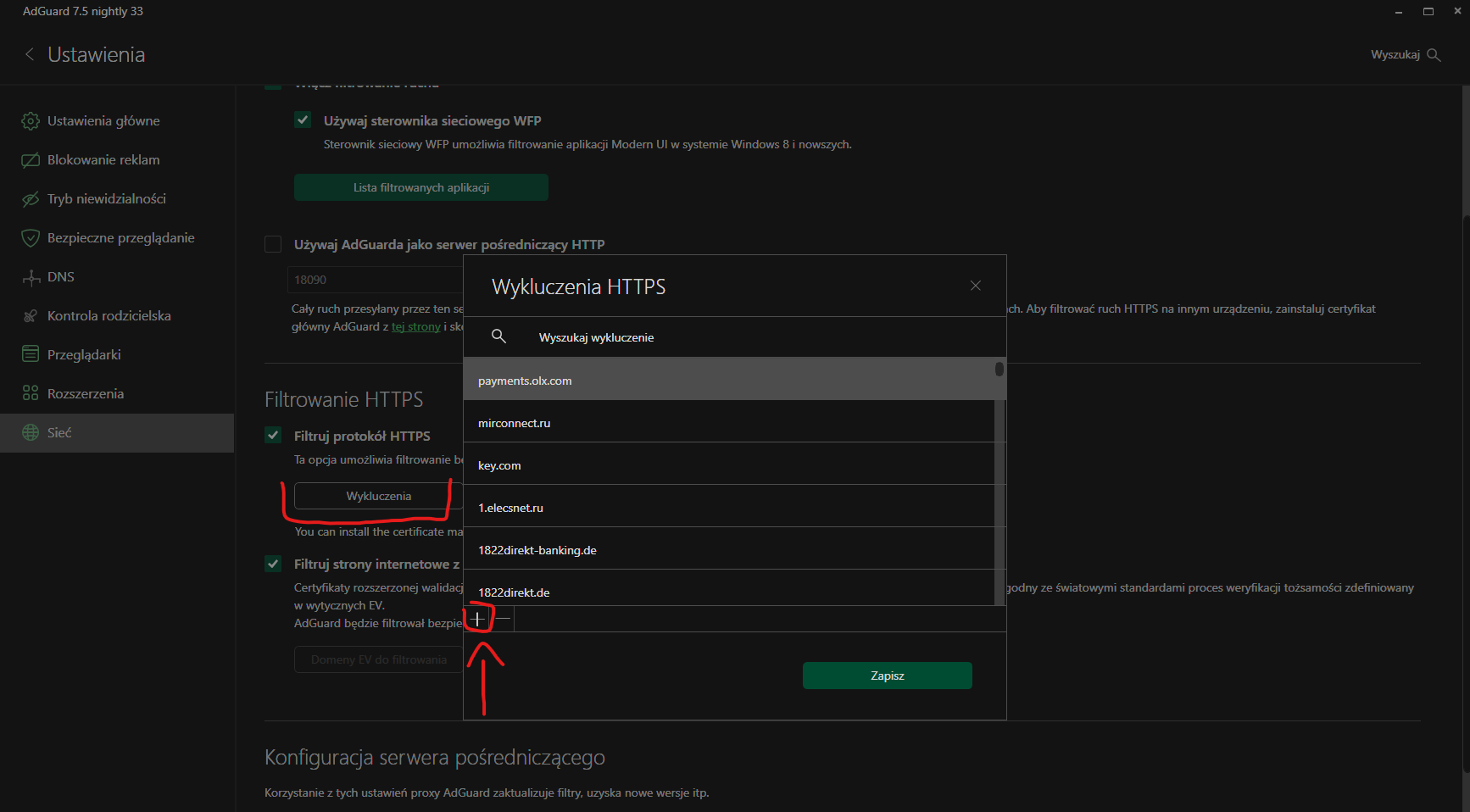Click the exclusions list scrollbar thumb
The height and width of the screenshot is (812, 1470).
pyautogui.click(x=999, y=369)
